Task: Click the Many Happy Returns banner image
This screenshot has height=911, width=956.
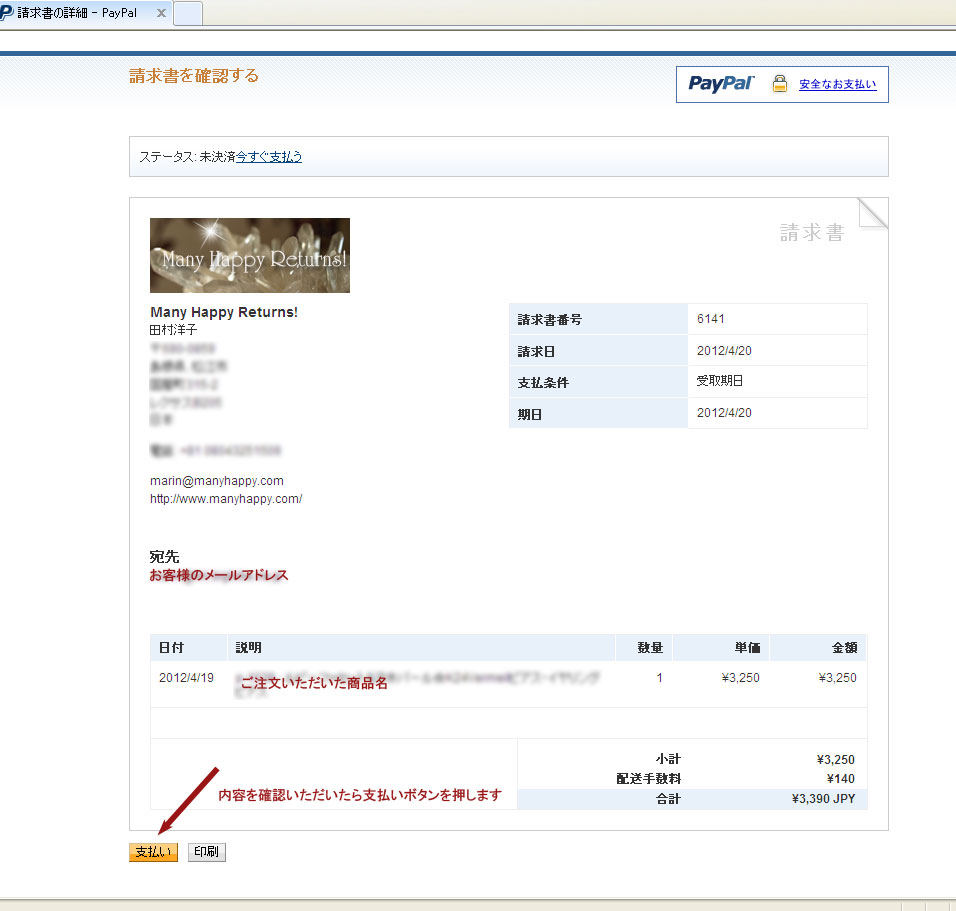Action: click(250, 255)
